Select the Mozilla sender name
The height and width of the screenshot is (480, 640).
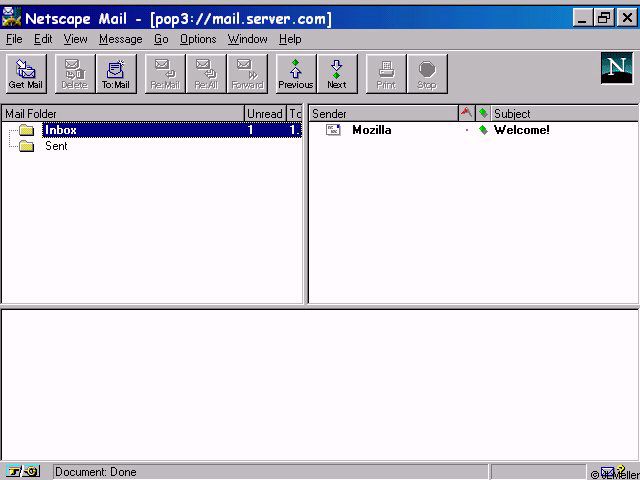(x=372, y=130)
